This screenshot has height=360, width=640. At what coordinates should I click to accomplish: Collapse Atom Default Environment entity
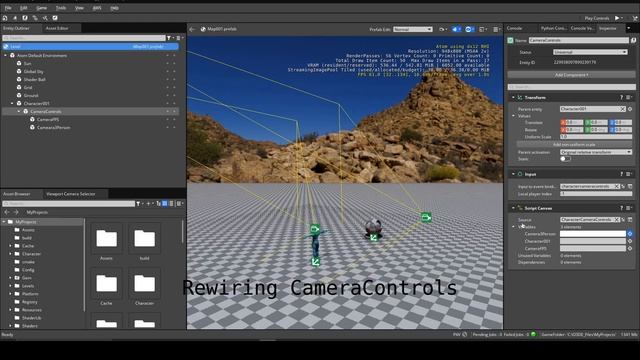[6, 56]
